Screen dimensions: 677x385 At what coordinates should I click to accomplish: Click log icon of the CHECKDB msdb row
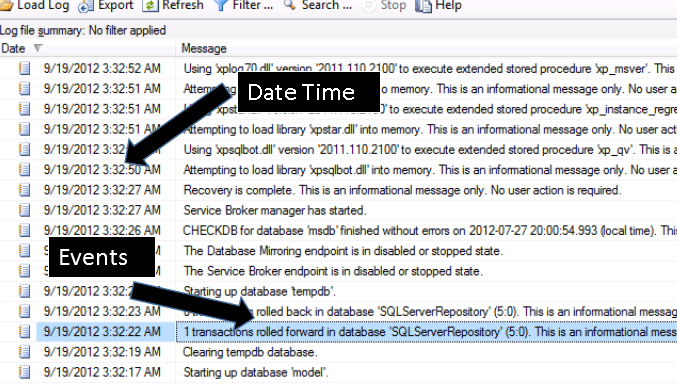point(24,230)
